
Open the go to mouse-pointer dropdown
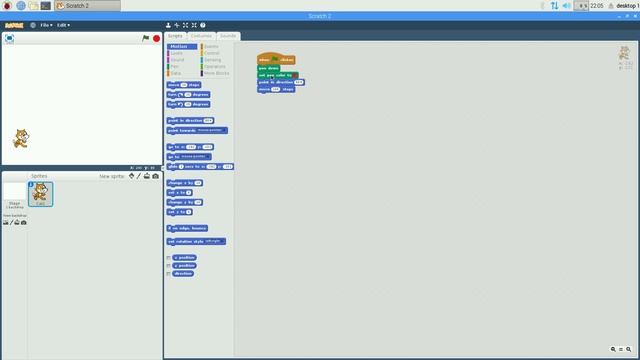[x=195, y=157]
